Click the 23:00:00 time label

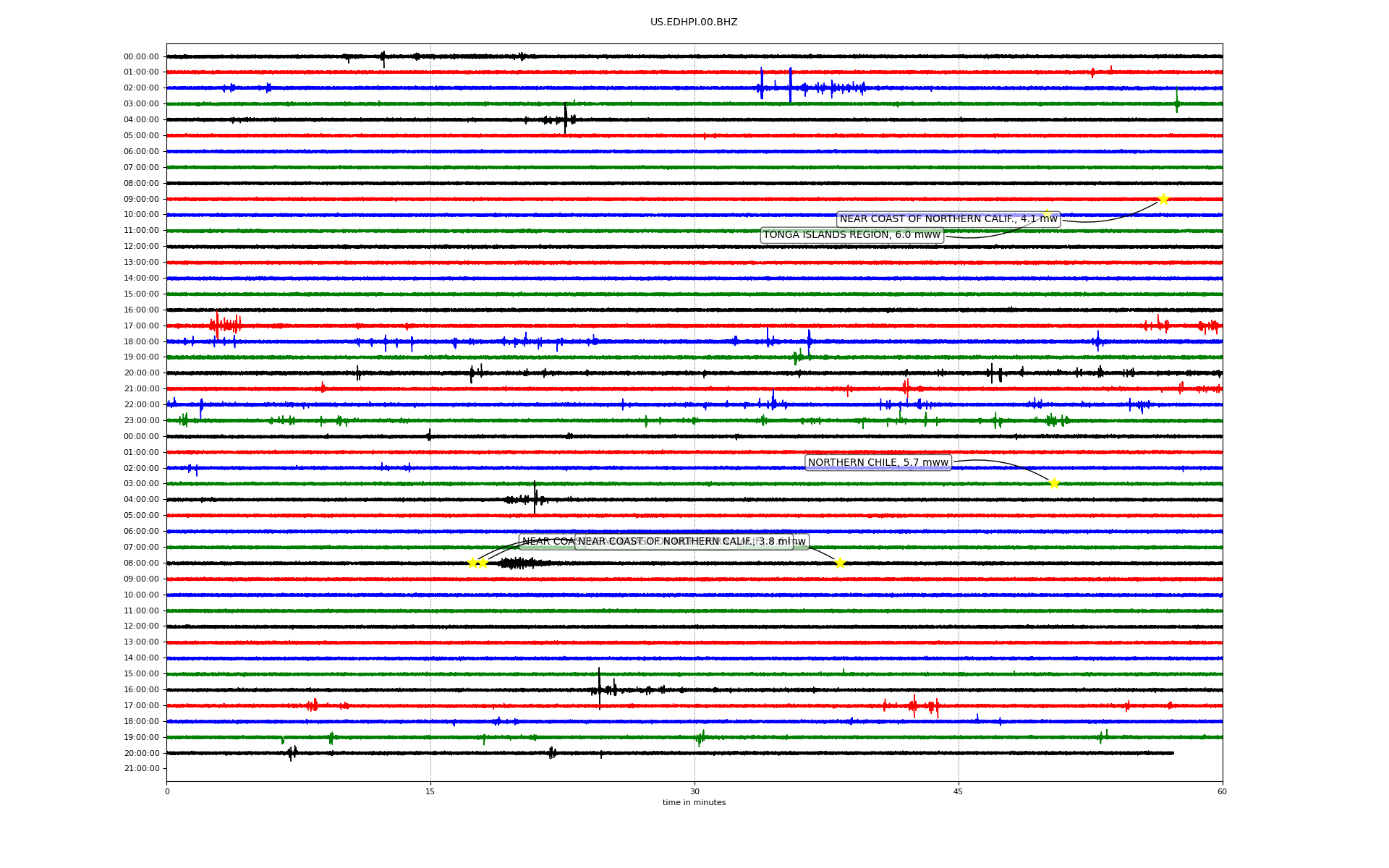[141, 421]
